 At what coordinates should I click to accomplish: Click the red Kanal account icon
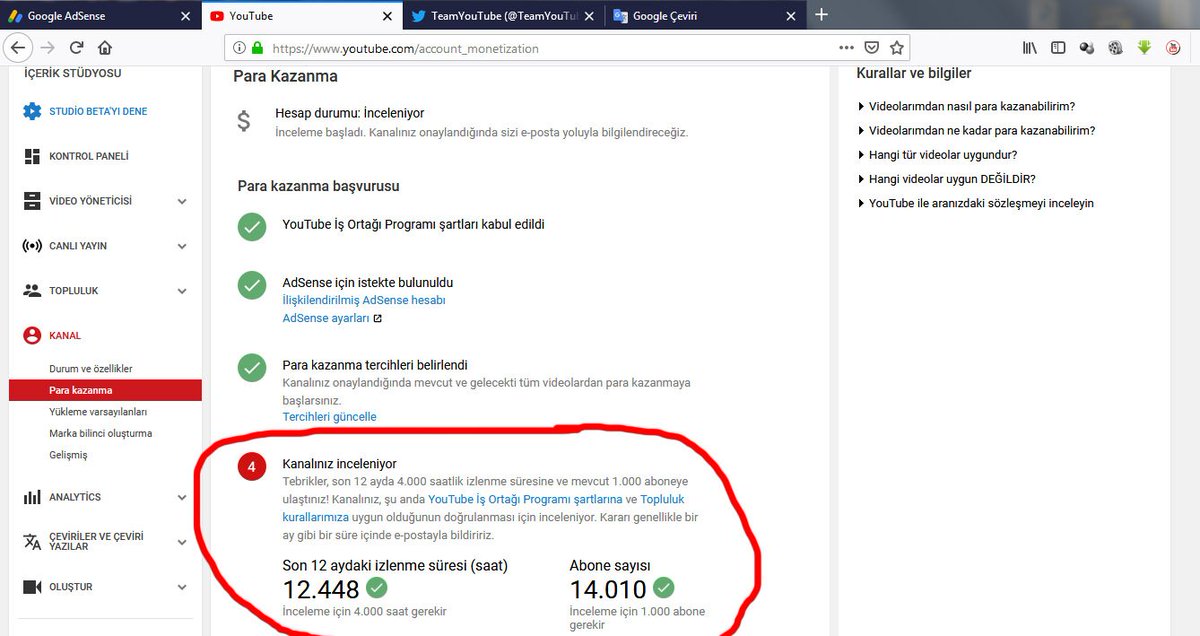tap(32, 335)
